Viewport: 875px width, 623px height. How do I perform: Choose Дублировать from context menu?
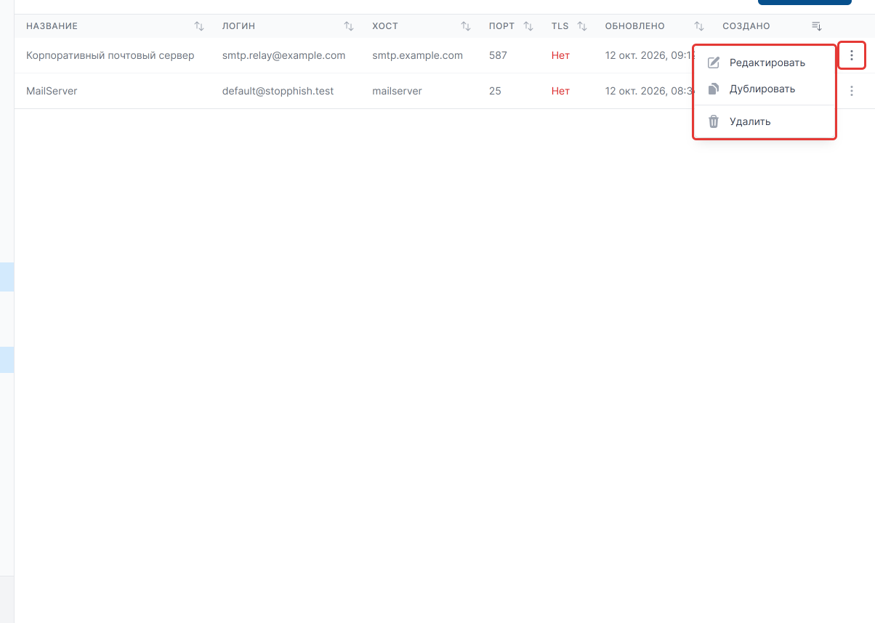(764, 89)
